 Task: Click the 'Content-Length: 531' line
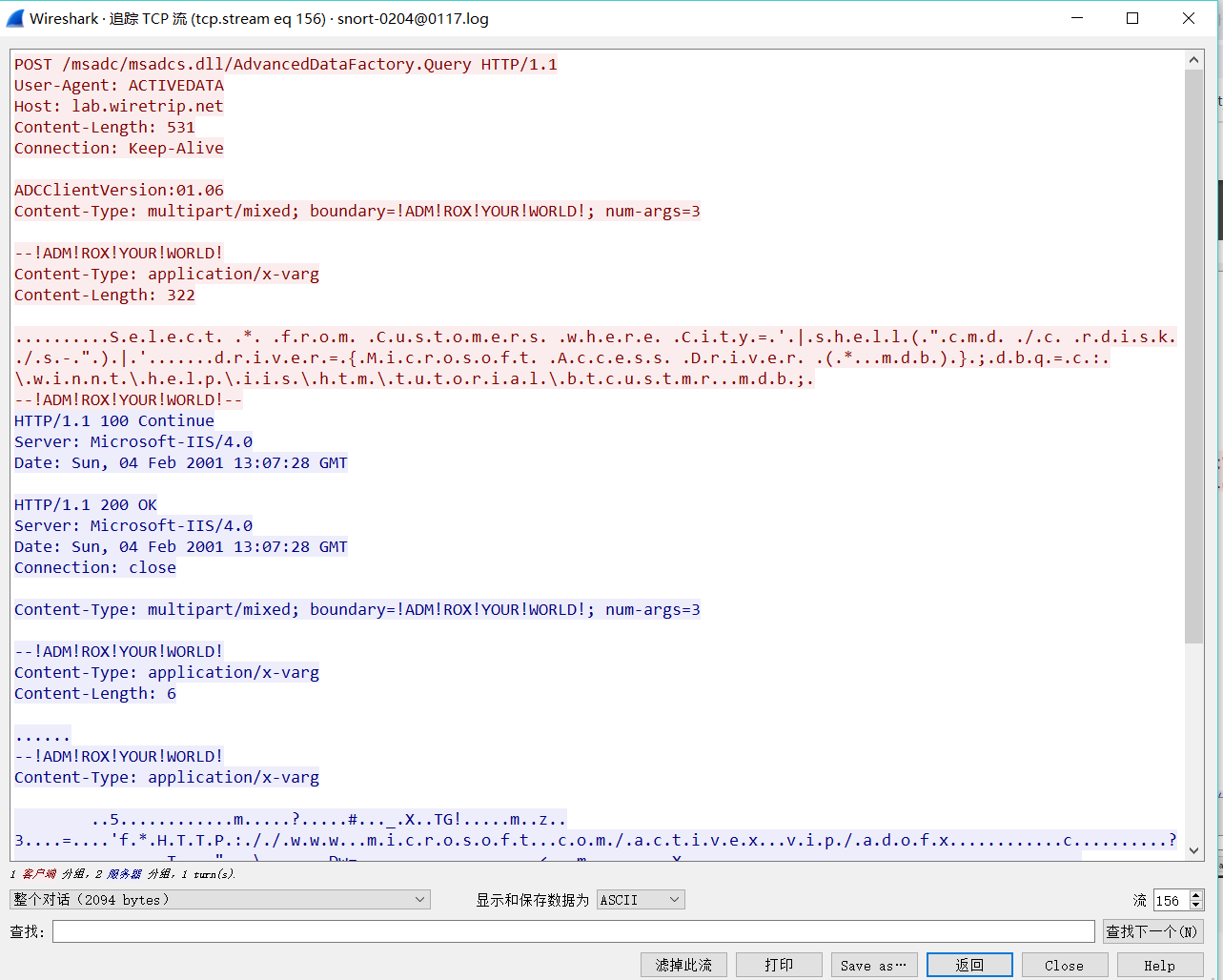[105, 127]
